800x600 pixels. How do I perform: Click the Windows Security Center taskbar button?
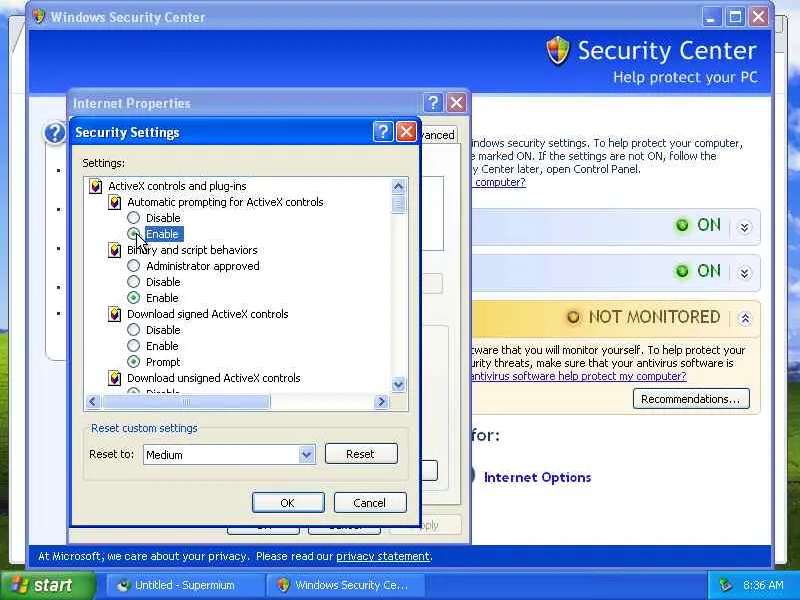pyautogui.click(x=345, y=585)
